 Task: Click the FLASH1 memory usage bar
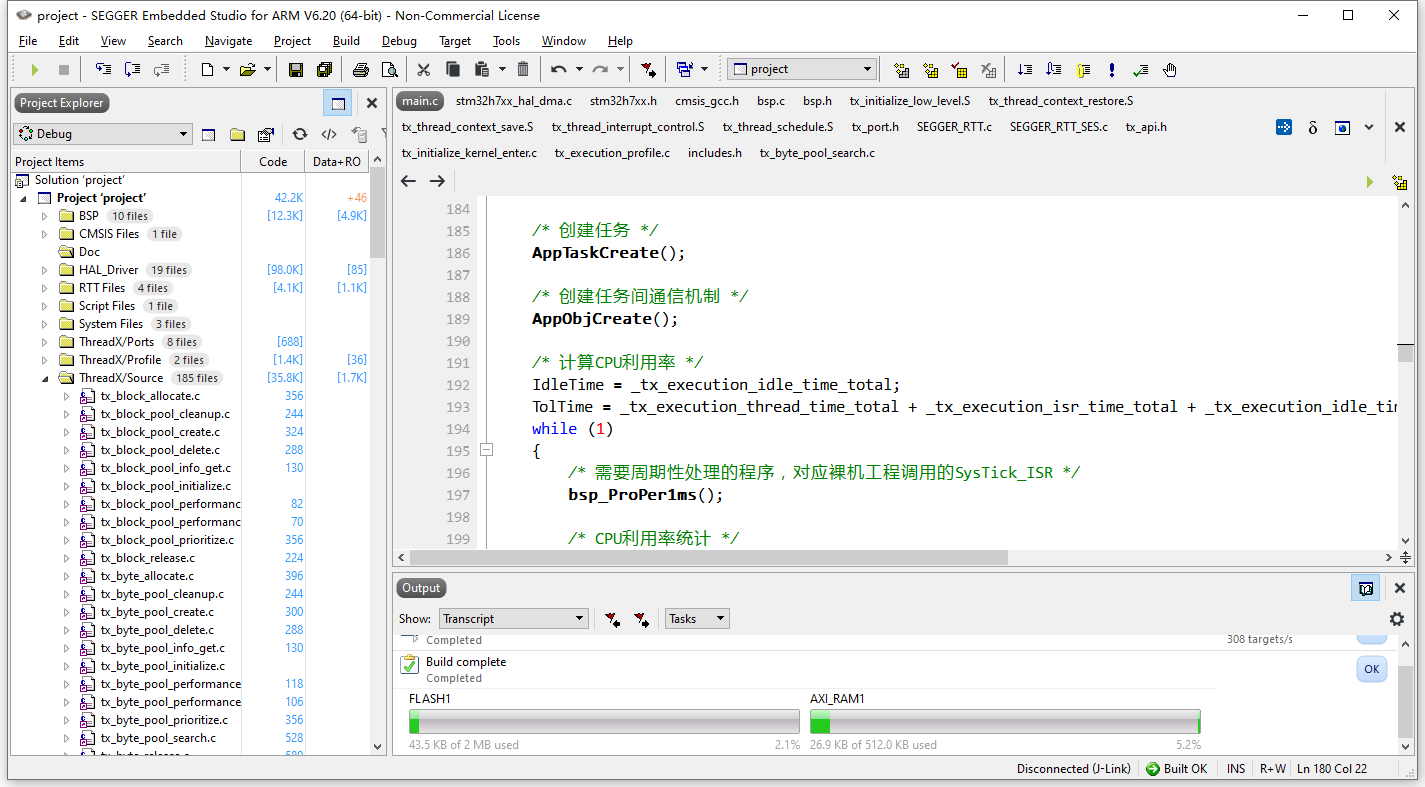(604, 722)
